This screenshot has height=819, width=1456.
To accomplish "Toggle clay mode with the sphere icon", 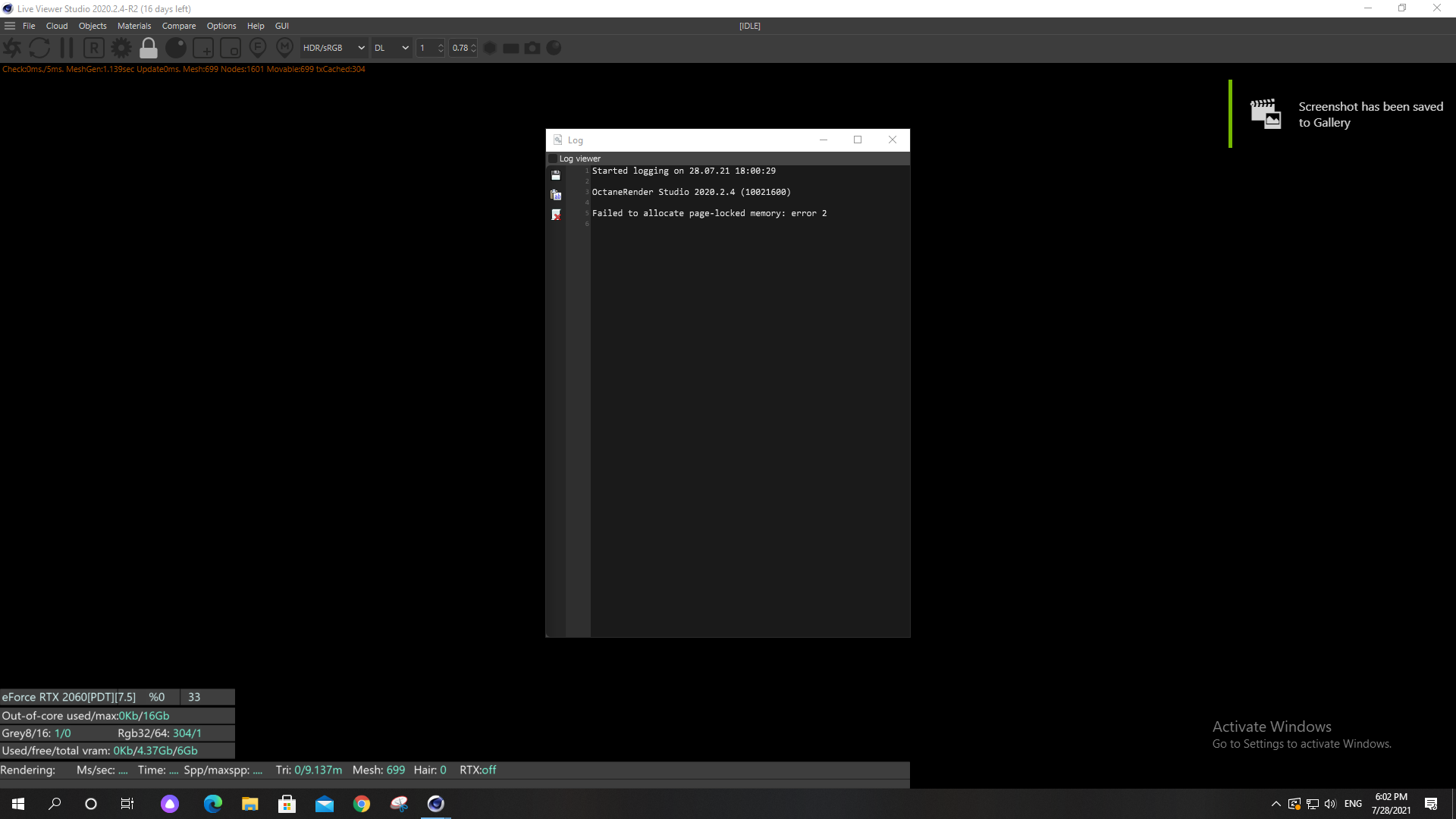I will (x=176, y=48).
